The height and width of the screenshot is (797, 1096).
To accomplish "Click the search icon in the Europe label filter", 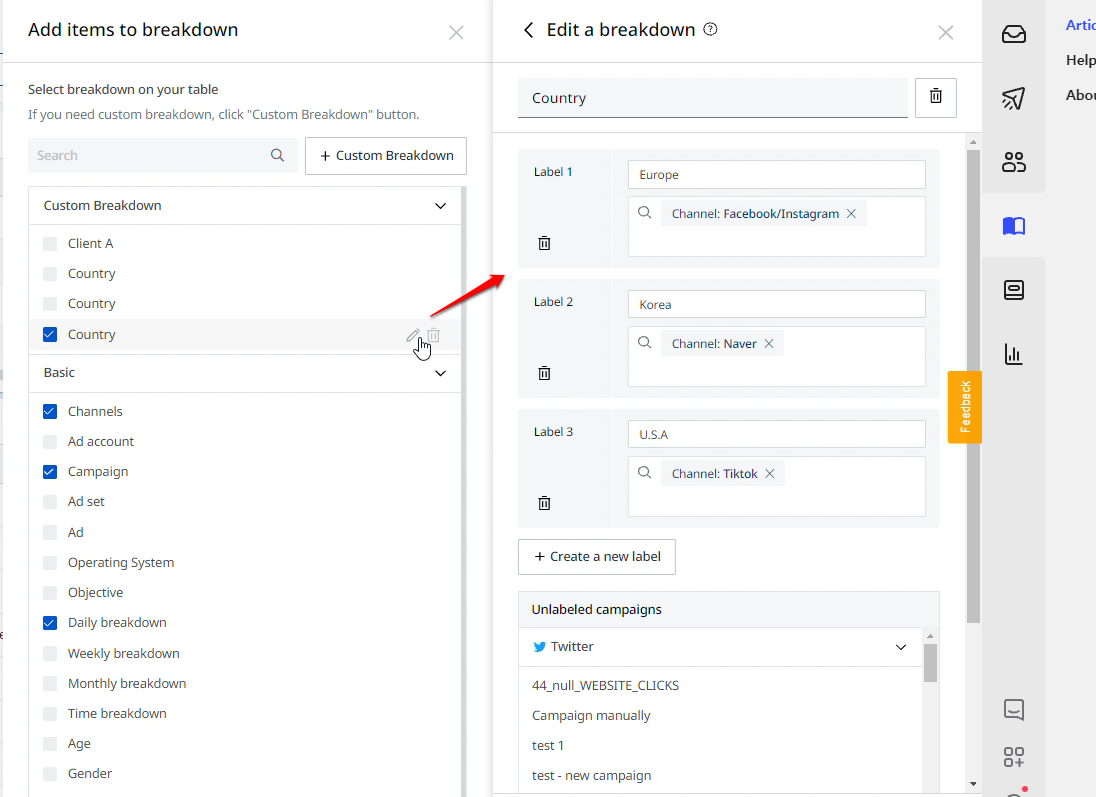I will (x=644, y=213).
